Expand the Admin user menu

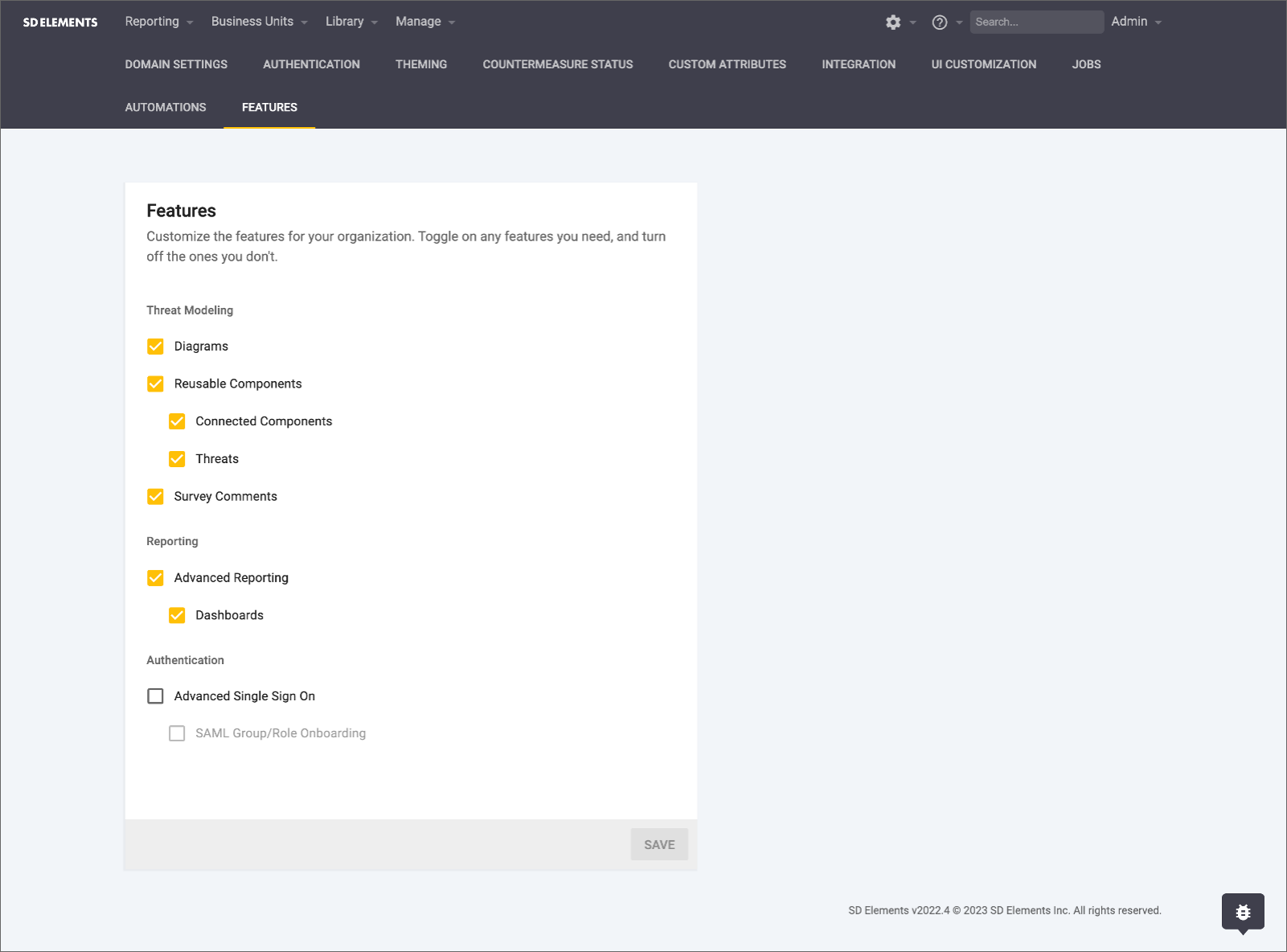pos(1136,22)
